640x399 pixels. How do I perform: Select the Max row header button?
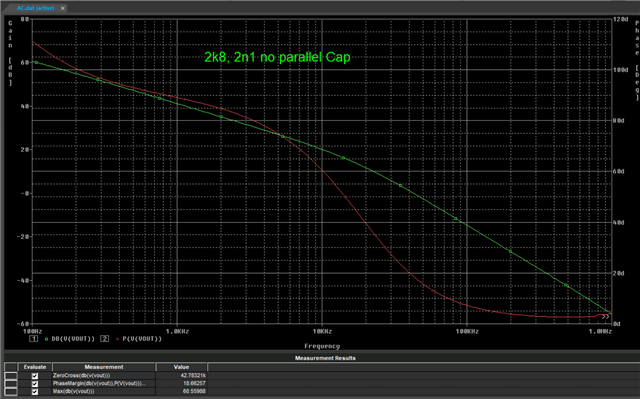[x=11, y=392]
